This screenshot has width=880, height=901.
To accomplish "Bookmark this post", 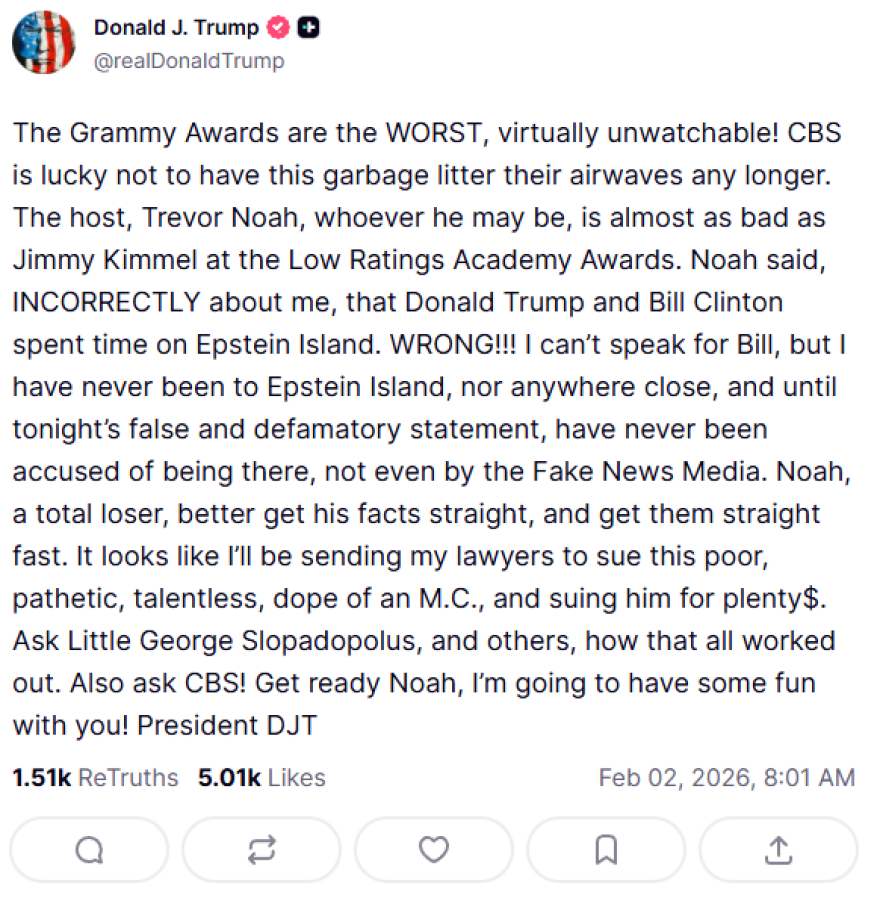I will 605,850.
